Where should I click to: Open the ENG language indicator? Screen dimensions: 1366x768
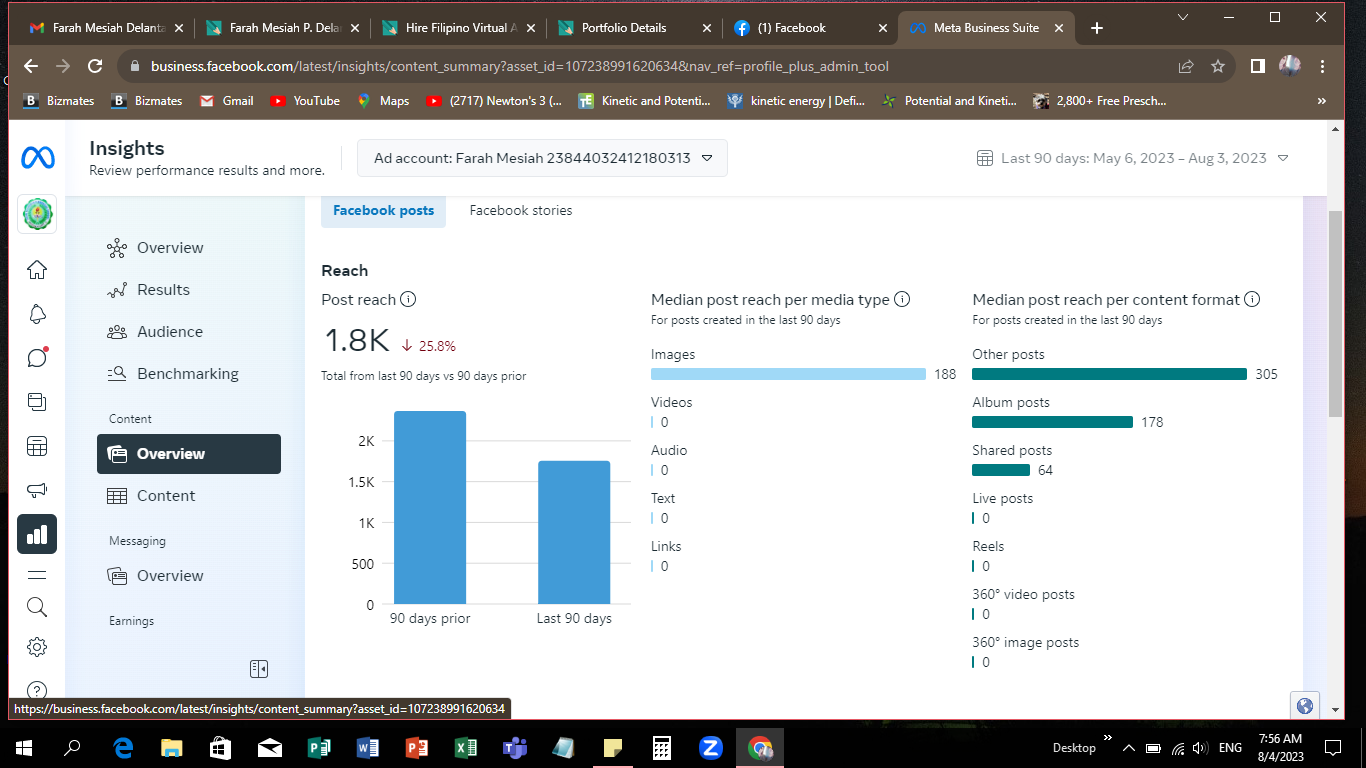click(x=1230, y=748)
